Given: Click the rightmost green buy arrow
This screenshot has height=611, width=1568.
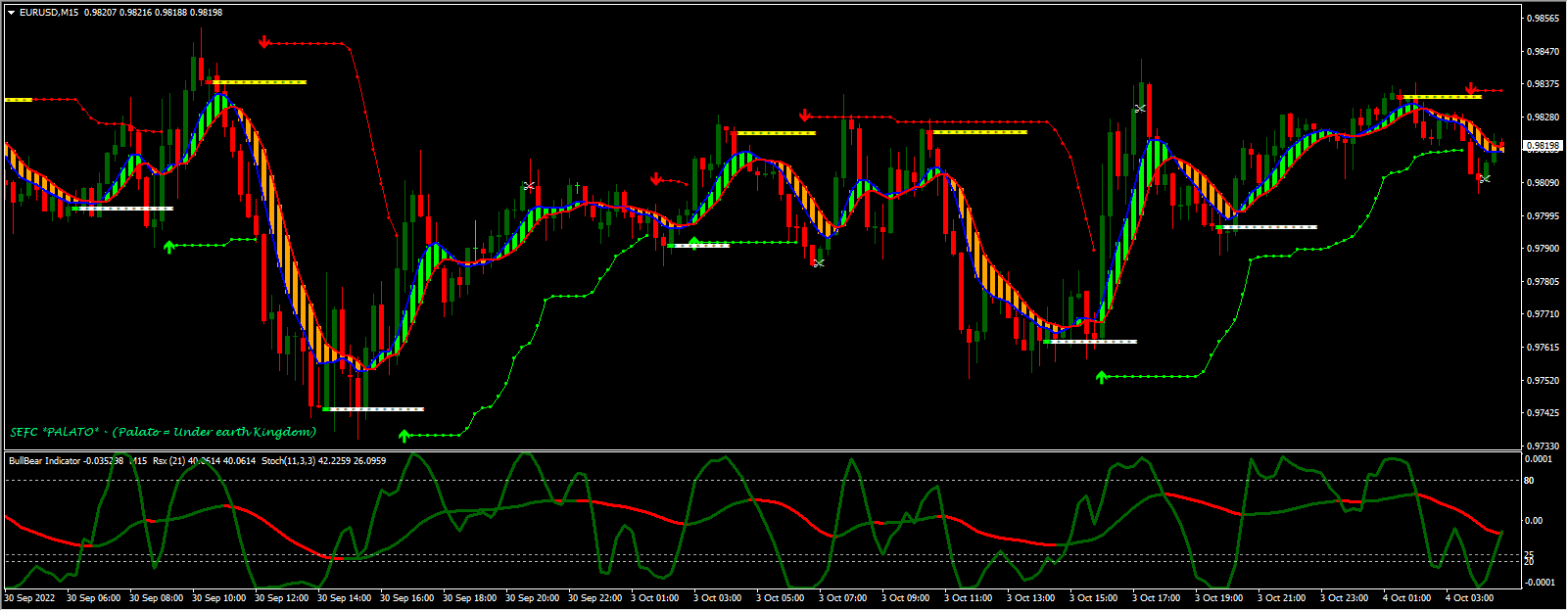Looking at the screenshot, I should [1101, 377].
